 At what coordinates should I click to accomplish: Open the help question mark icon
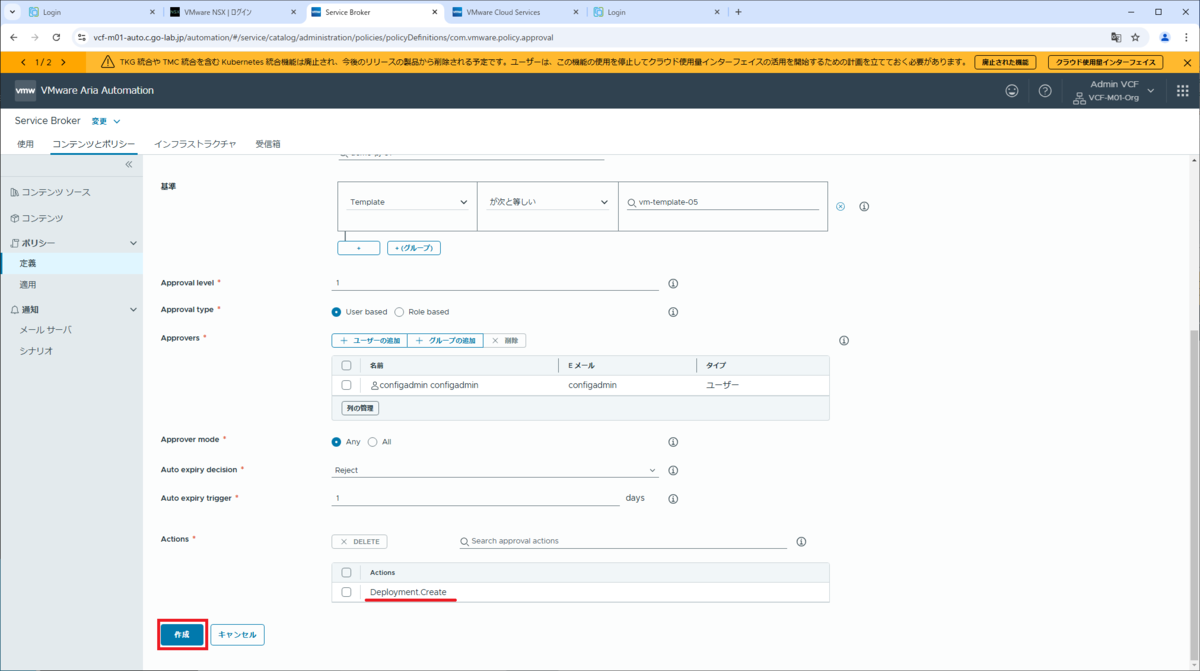click(1045, 91)
